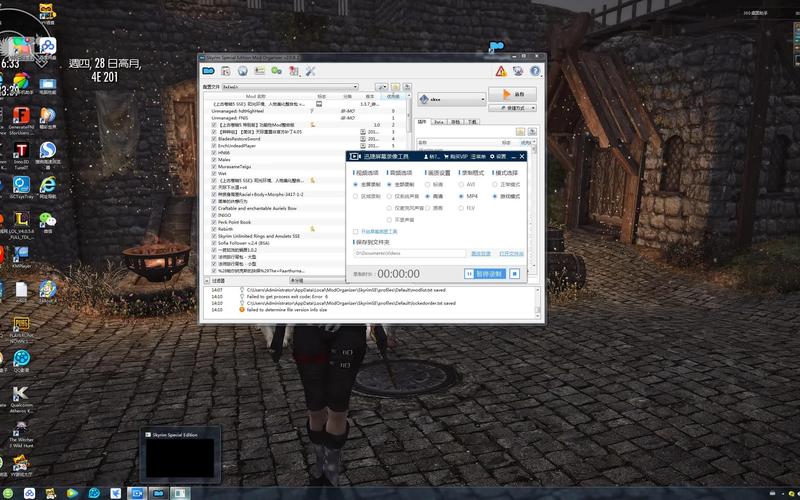Click the install mod archive icon
The height and width of the screenshot is (500, 800).
pos(226,71)
